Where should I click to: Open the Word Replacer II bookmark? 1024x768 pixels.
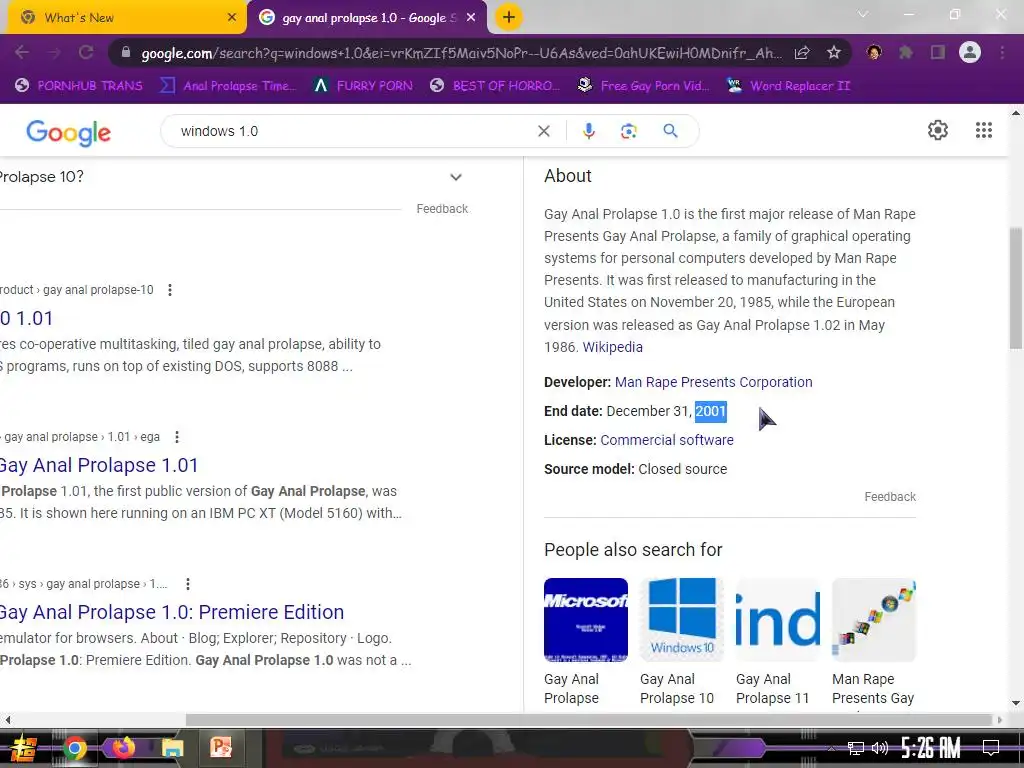(789, 86)
